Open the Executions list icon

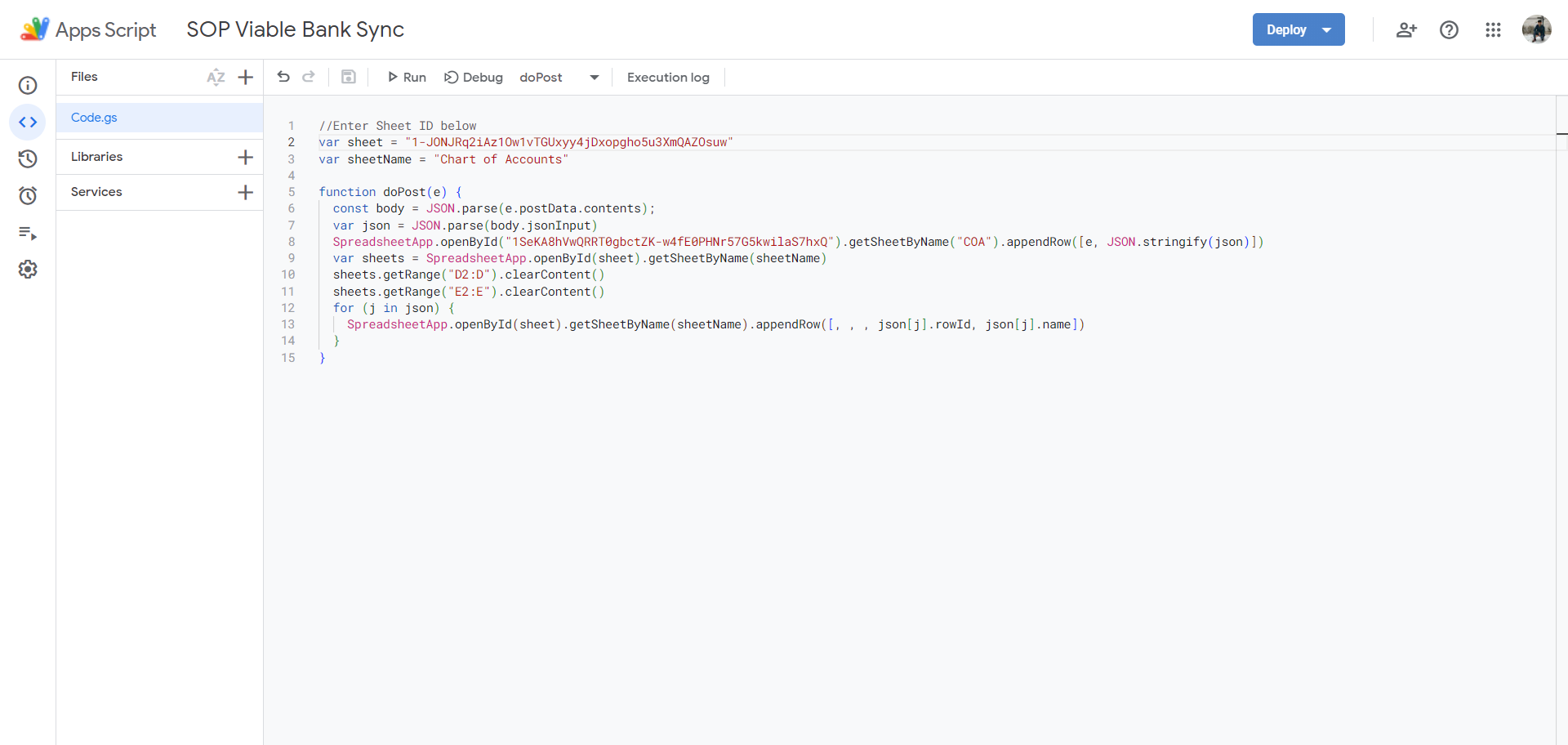pyautogui.click(x=28, y=233)
